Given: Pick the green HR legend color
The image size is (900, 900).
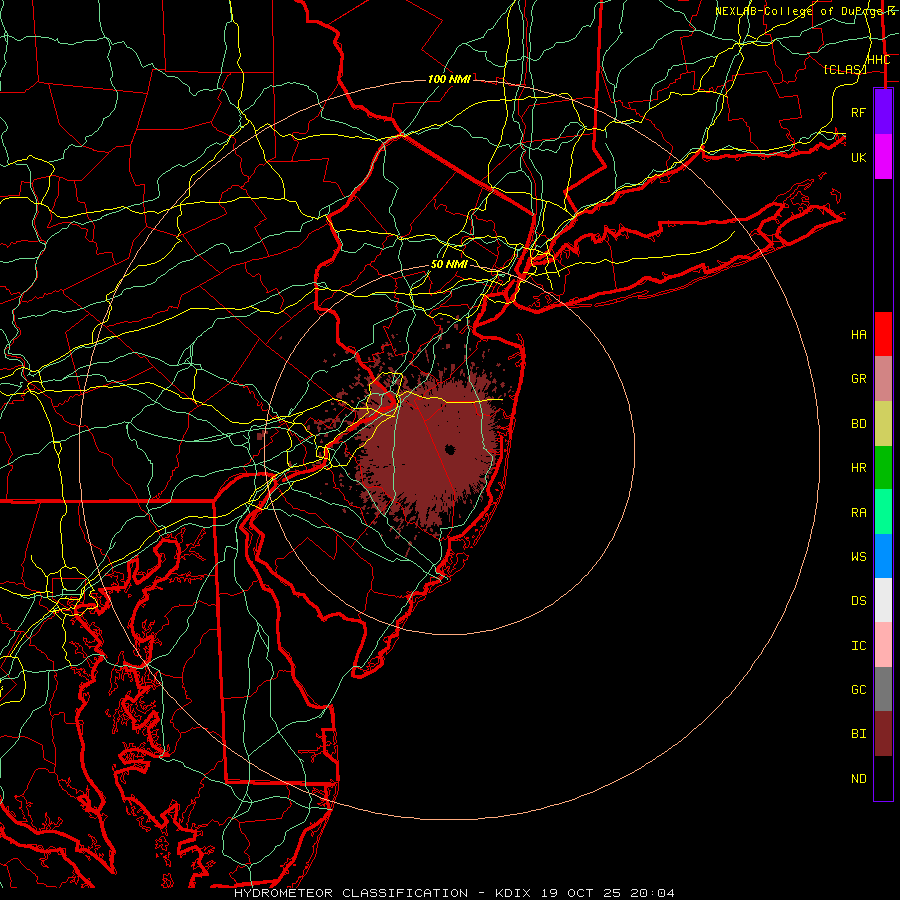Looking at the screenshot, I should pos(883,467).
